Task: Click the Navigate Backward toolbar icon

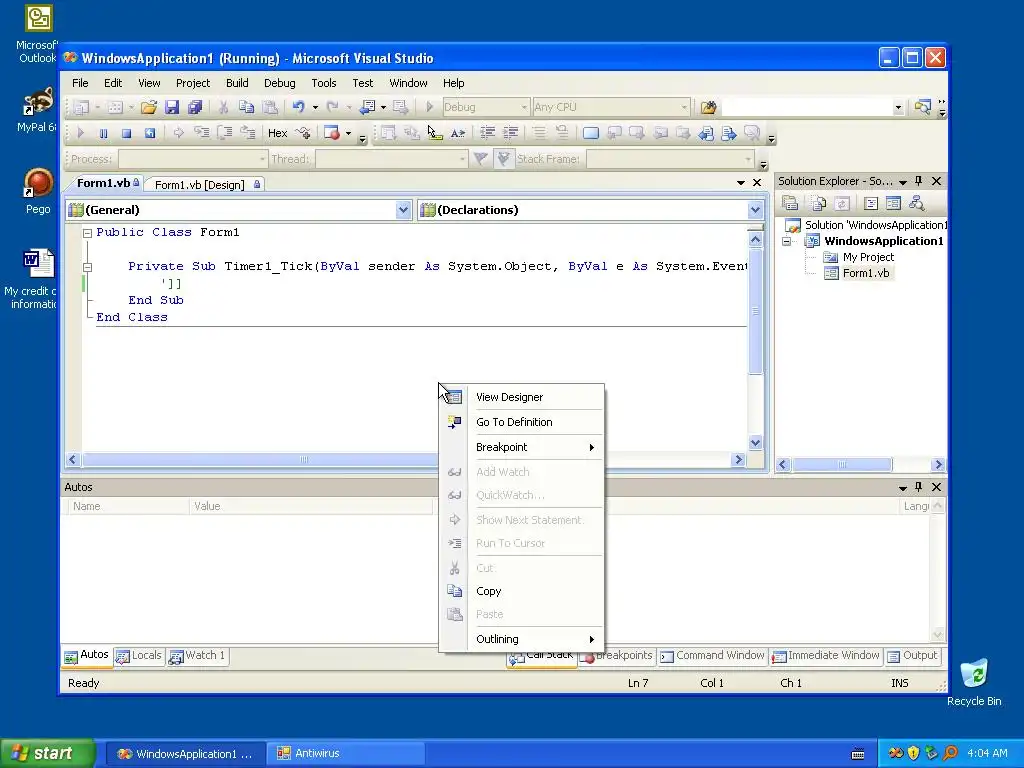Action: 368,106
